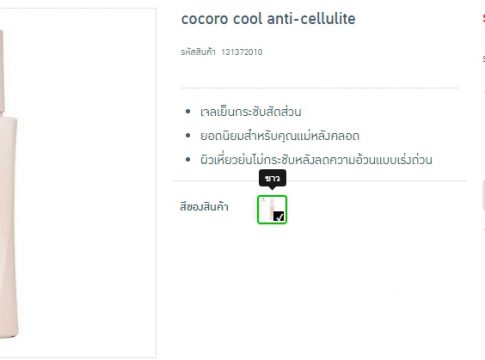Image resolution: width=485 pixels, height=360 pixels.
Task: Click the bottle cap in the product photo
Action: [2, 72]
